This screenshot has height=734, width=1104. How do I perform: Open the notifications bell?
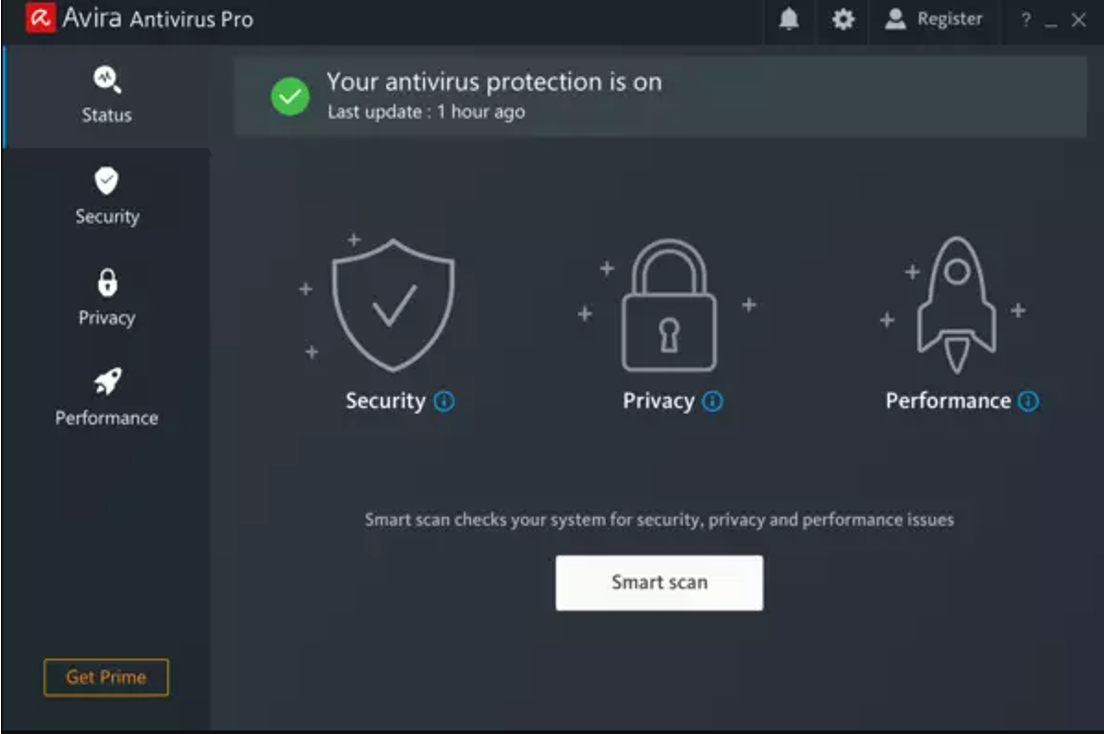coord(789,19)
